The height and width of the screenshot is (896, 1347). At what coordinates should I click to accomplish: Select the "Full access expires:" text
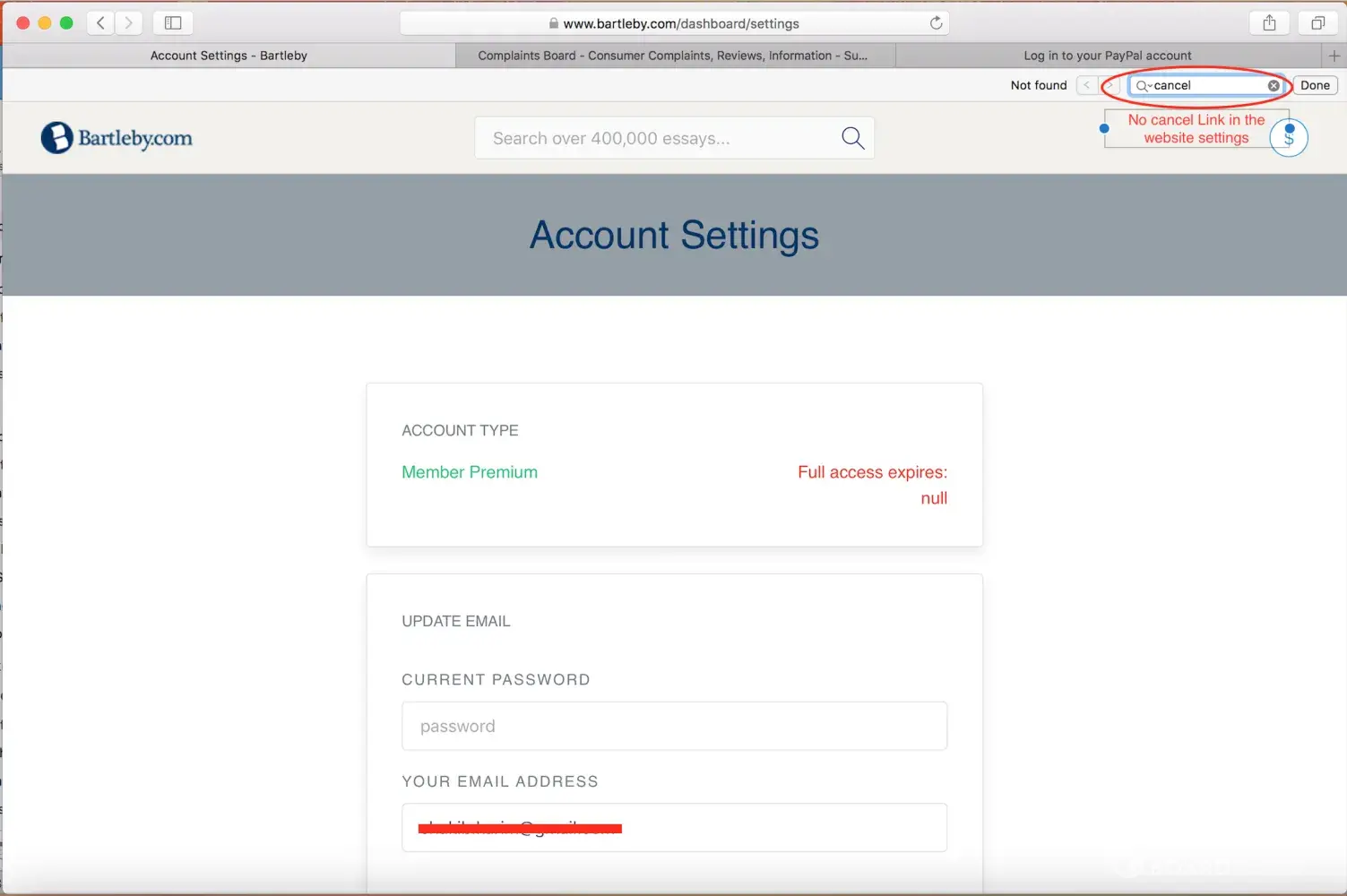pos(872,472)
